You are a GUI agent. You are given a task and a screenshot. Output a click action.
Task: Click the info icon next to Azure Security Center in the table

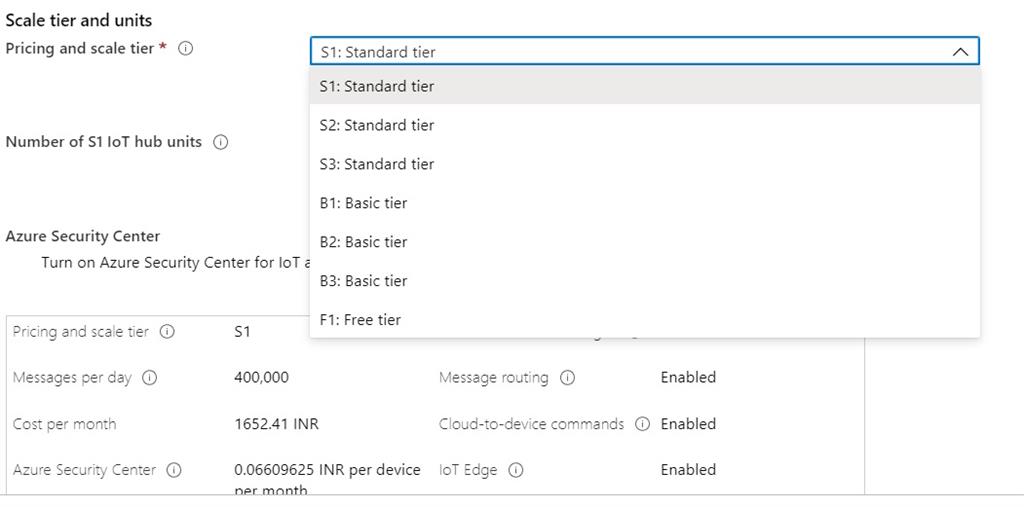(x=174, y=470)
